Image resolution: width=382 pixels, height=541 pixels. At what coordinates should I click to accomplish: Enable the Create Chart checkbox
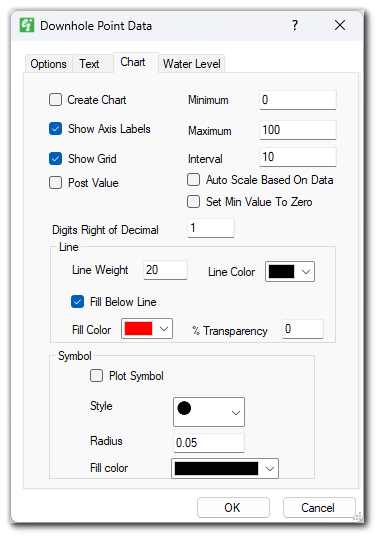[x=55, y=100]
